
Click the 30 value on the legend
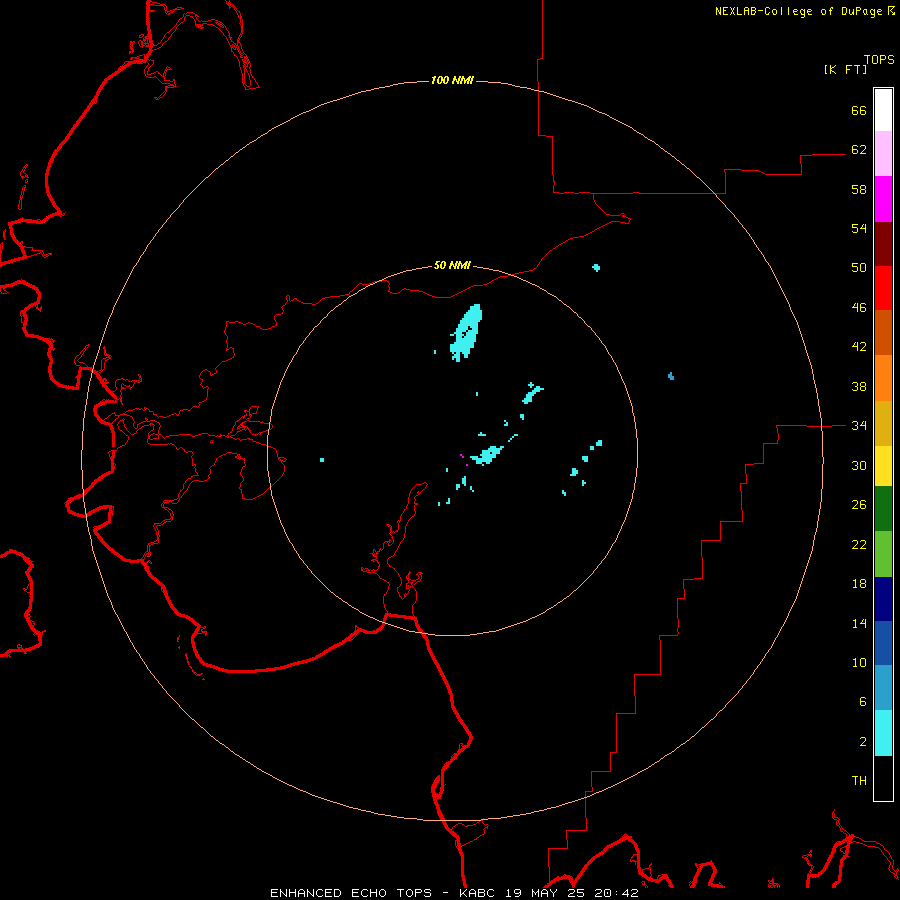(x=859, y=465)
